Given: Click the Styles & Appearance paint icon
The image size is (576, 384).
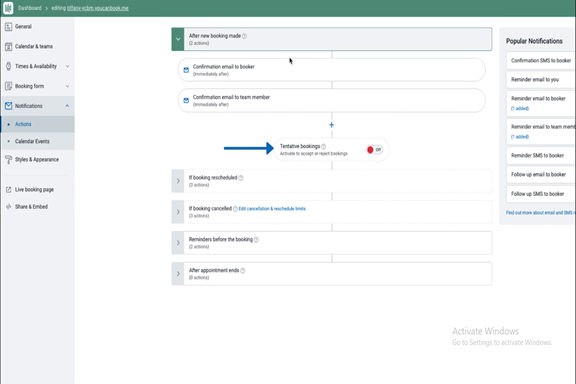Looking at the screenshot, I should point(8,159).
